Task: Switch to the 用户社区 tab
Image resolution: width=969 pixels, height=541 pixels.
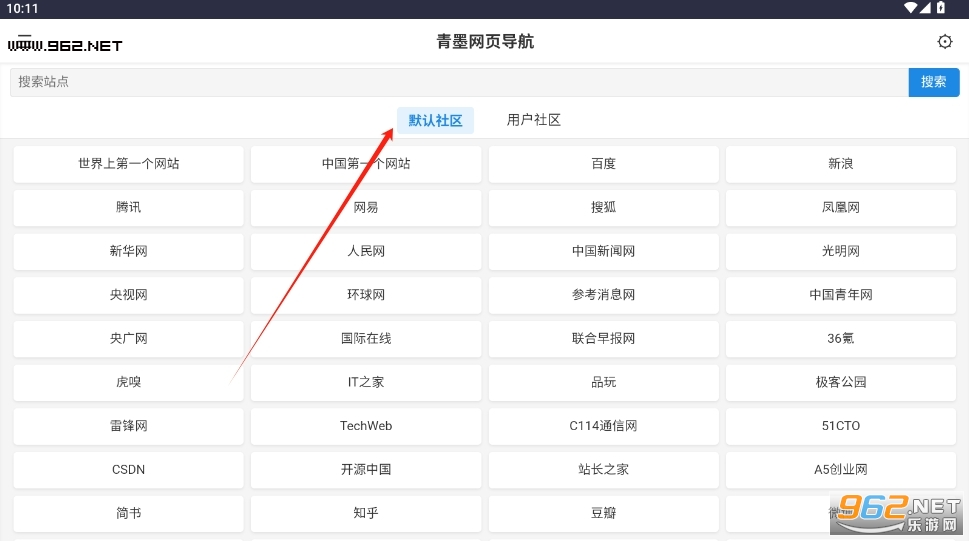Action: (533, 120)
